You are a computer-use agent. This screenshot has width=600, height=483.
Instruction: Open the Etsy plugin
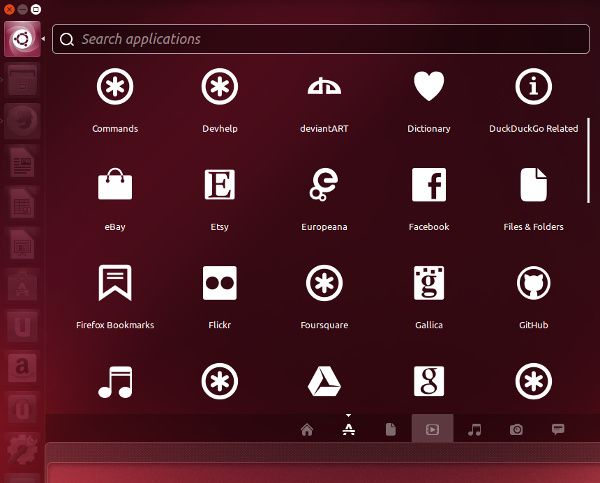219,186
